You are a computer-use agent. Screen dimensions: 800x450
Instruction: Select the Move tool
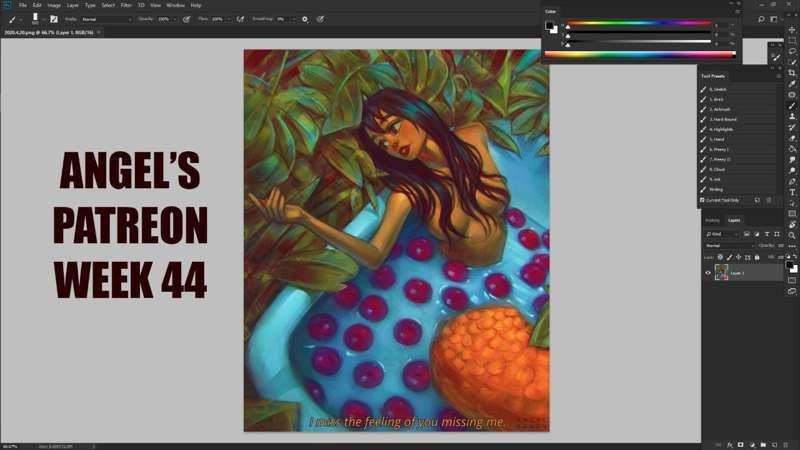pyautogui.click(x=792, y=30)
